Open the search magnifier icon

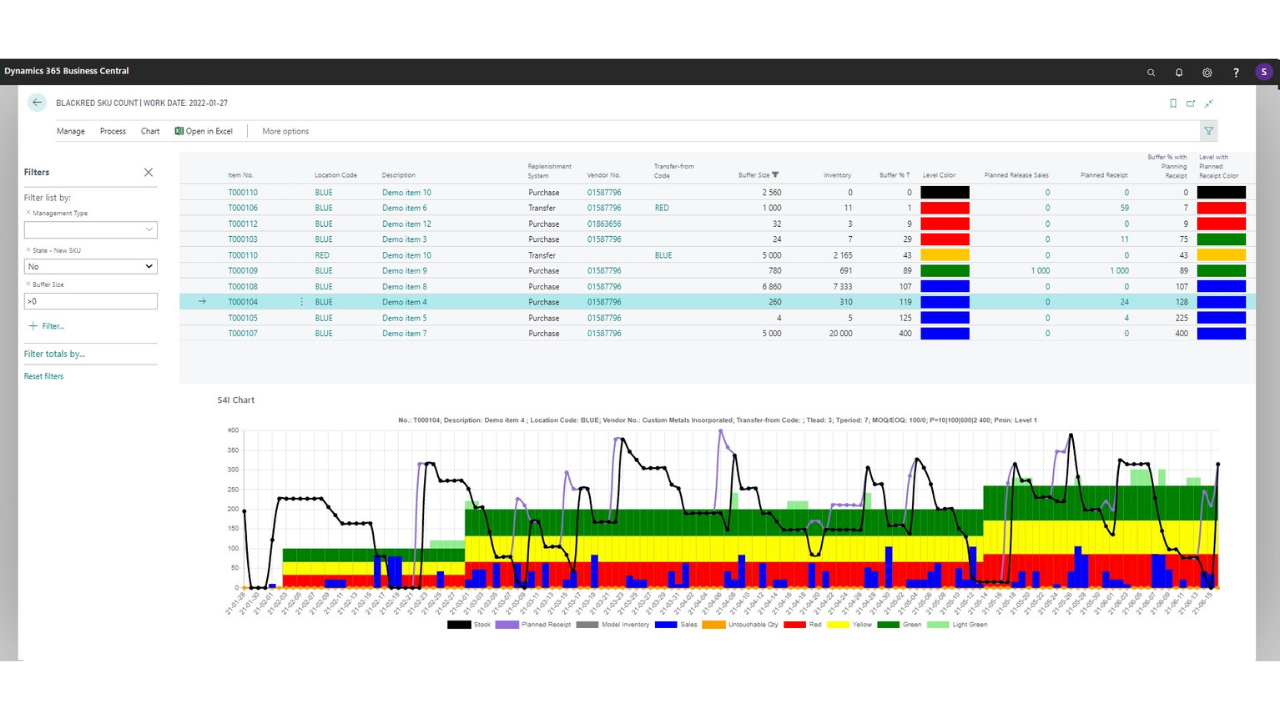1151,72
